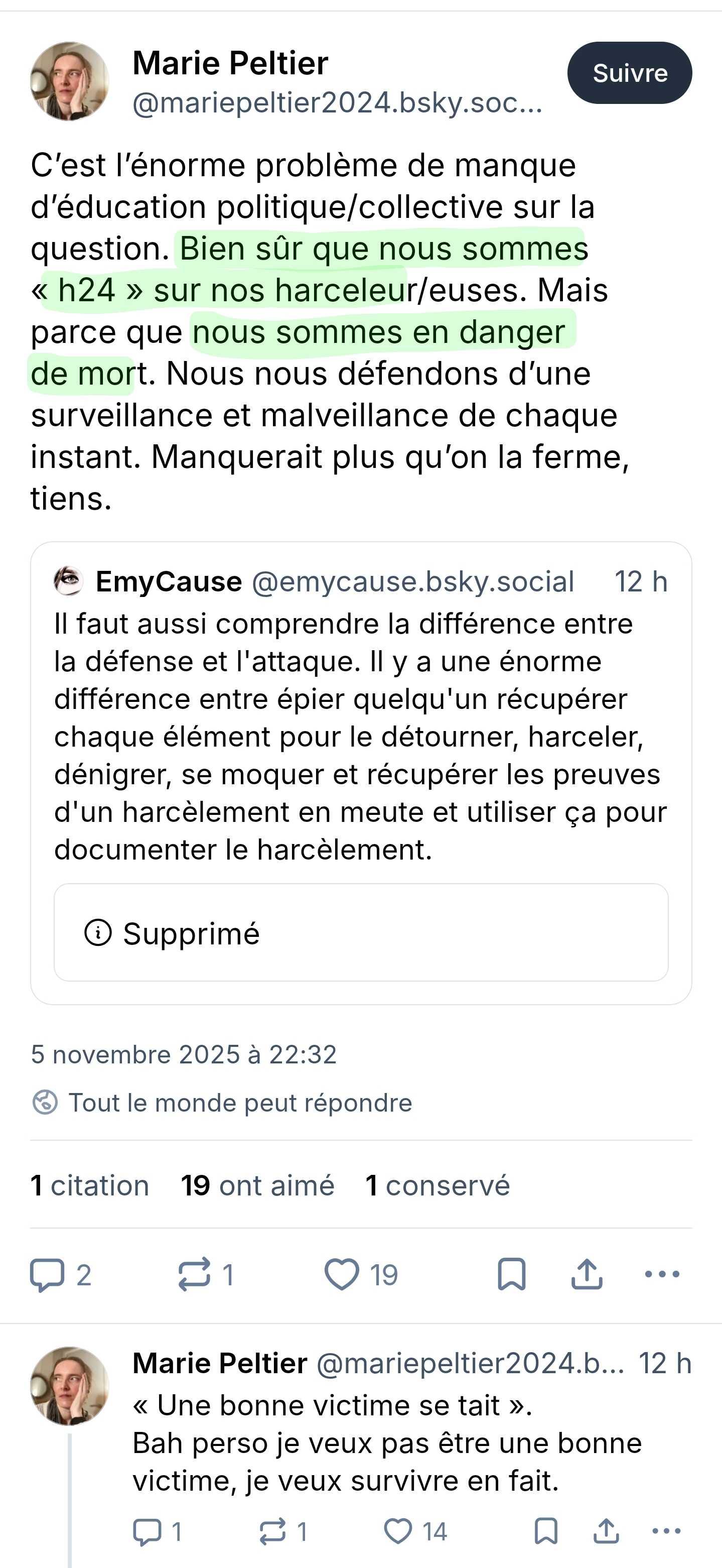Share the 'Une bonne victime' reply
Screen dimensions: 722x1568
pos(606,1531)
